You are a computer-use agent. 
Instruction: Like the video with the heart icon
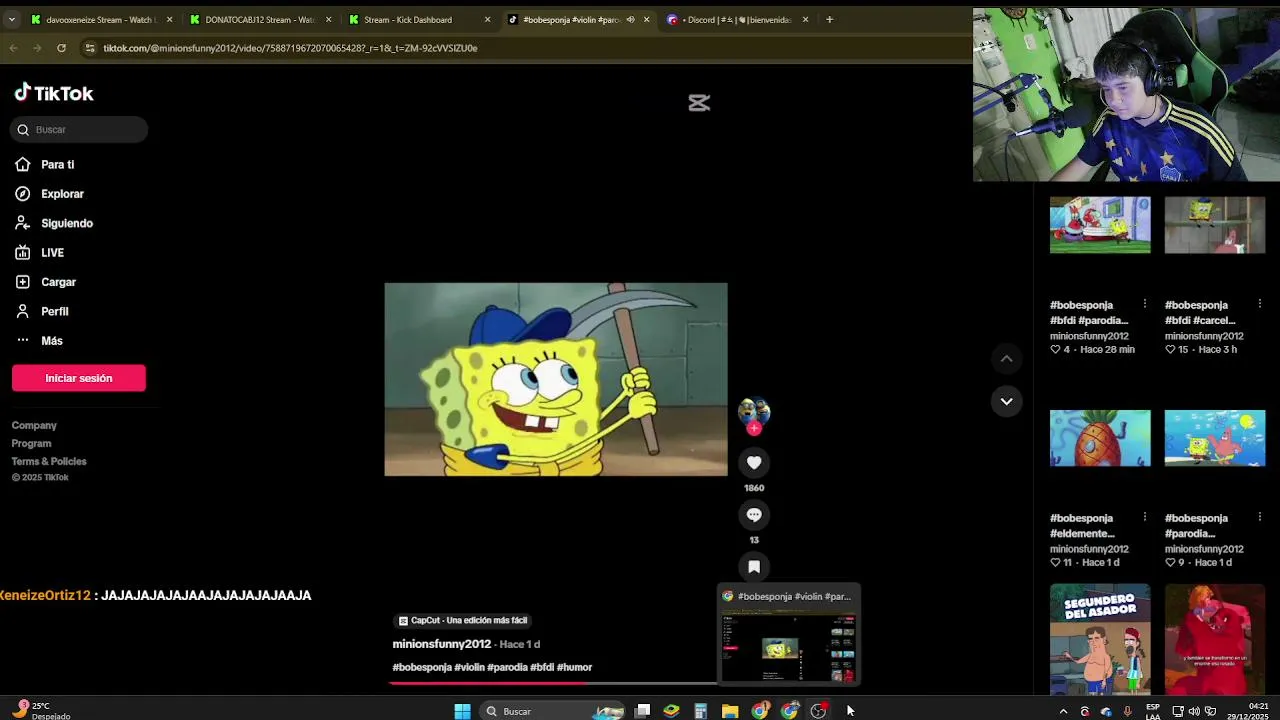point(754,462)
